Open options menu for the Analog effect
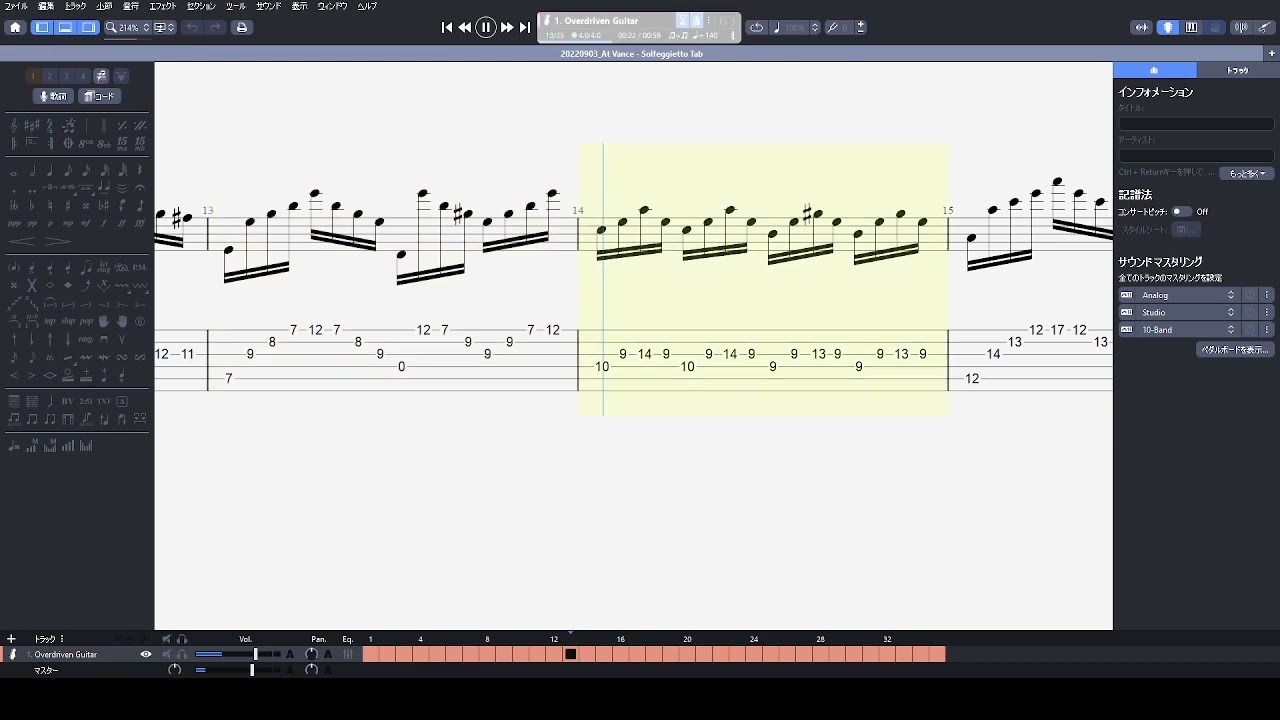This screenshot has height=720, width=1280. (x=1267, y=295)
